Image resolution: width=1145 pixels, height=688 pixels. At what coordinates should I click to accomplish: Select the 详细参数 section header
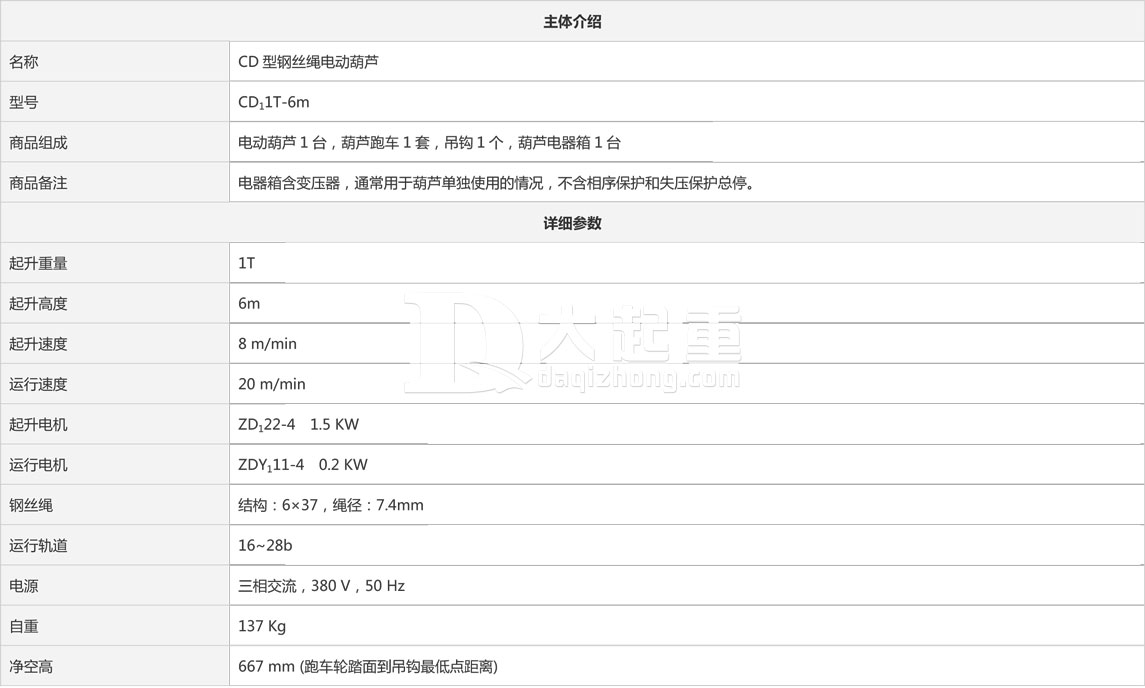(x=572, y=223)
